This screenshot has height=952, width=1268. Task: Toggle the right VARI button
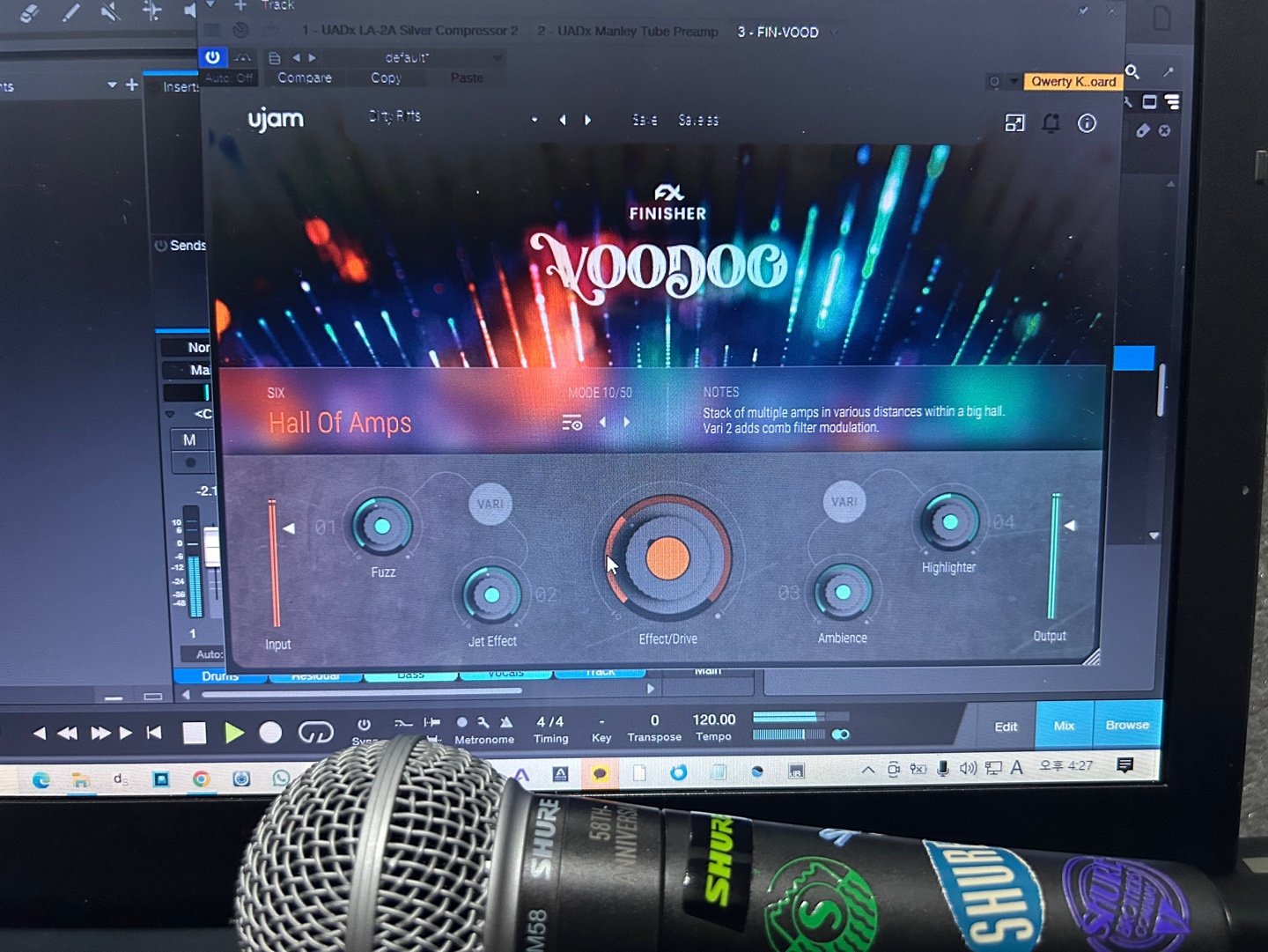coord(844,501)
